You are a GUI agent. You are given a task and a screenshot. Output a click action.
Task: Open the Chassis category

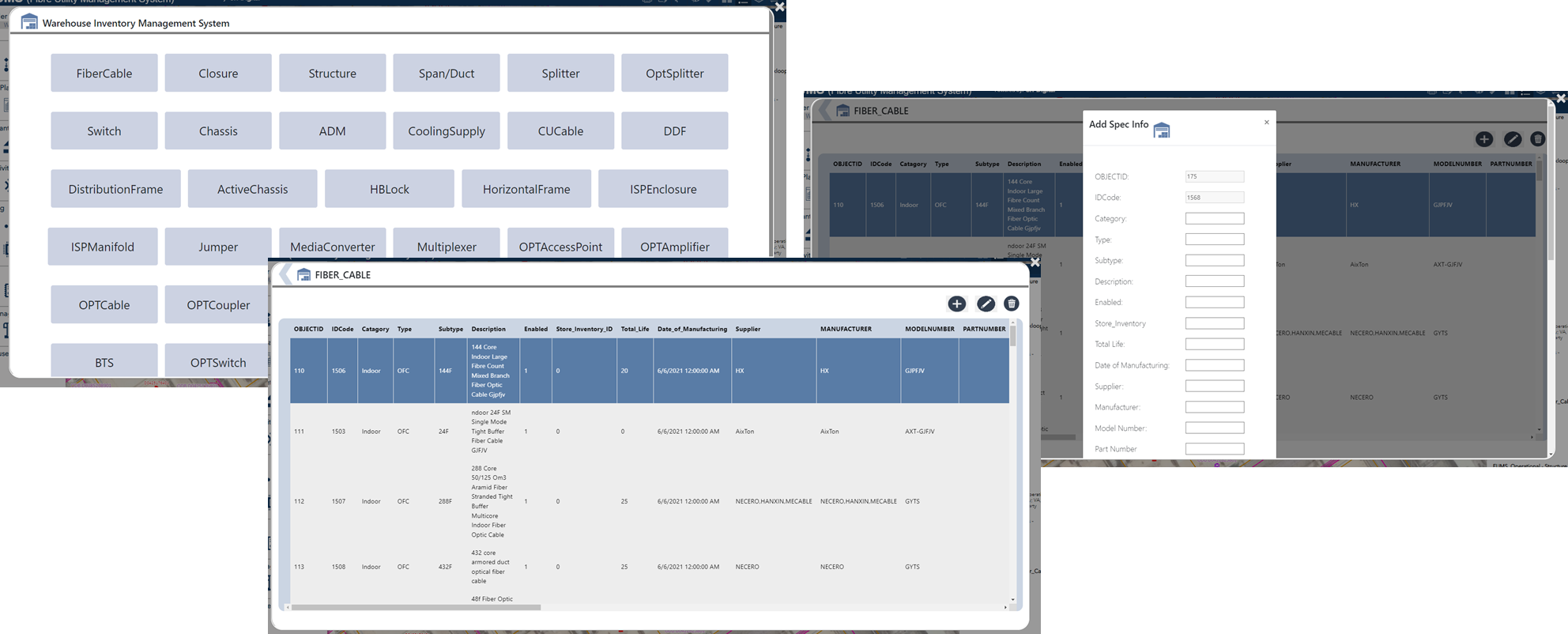(x=218, y=130)
